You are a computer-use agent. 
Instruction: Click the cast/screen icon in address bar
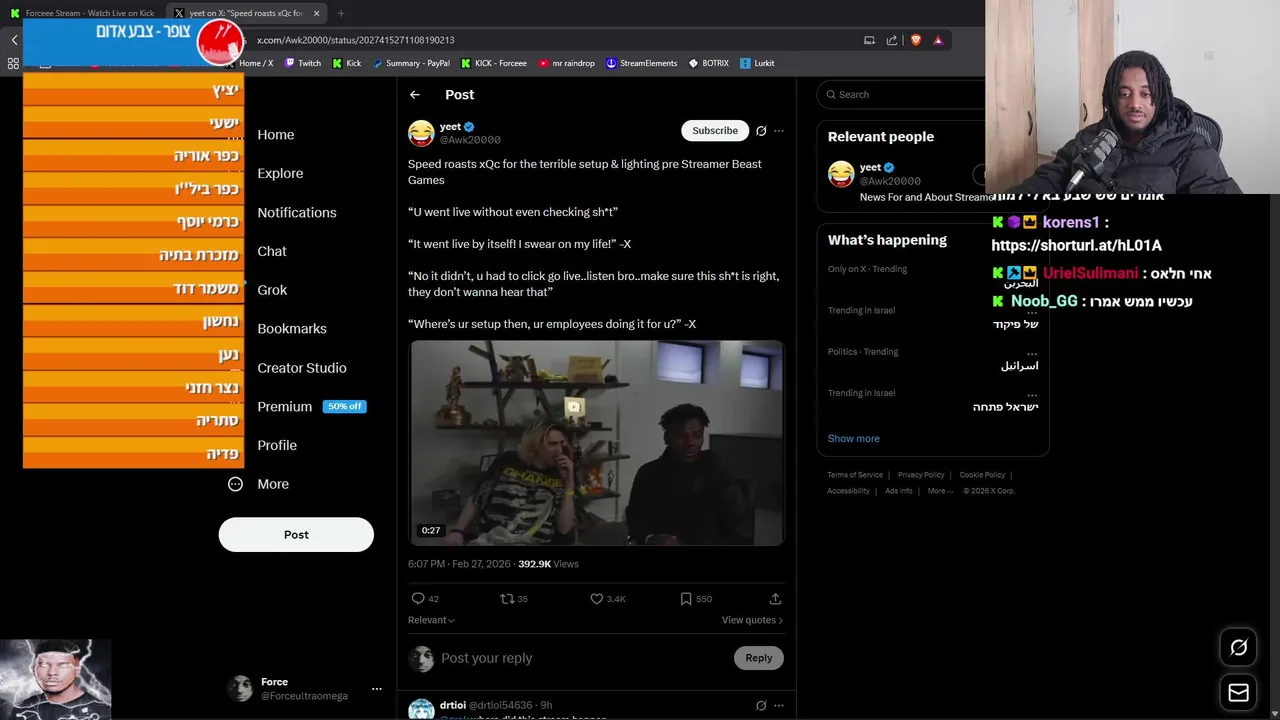coord(869,40)
